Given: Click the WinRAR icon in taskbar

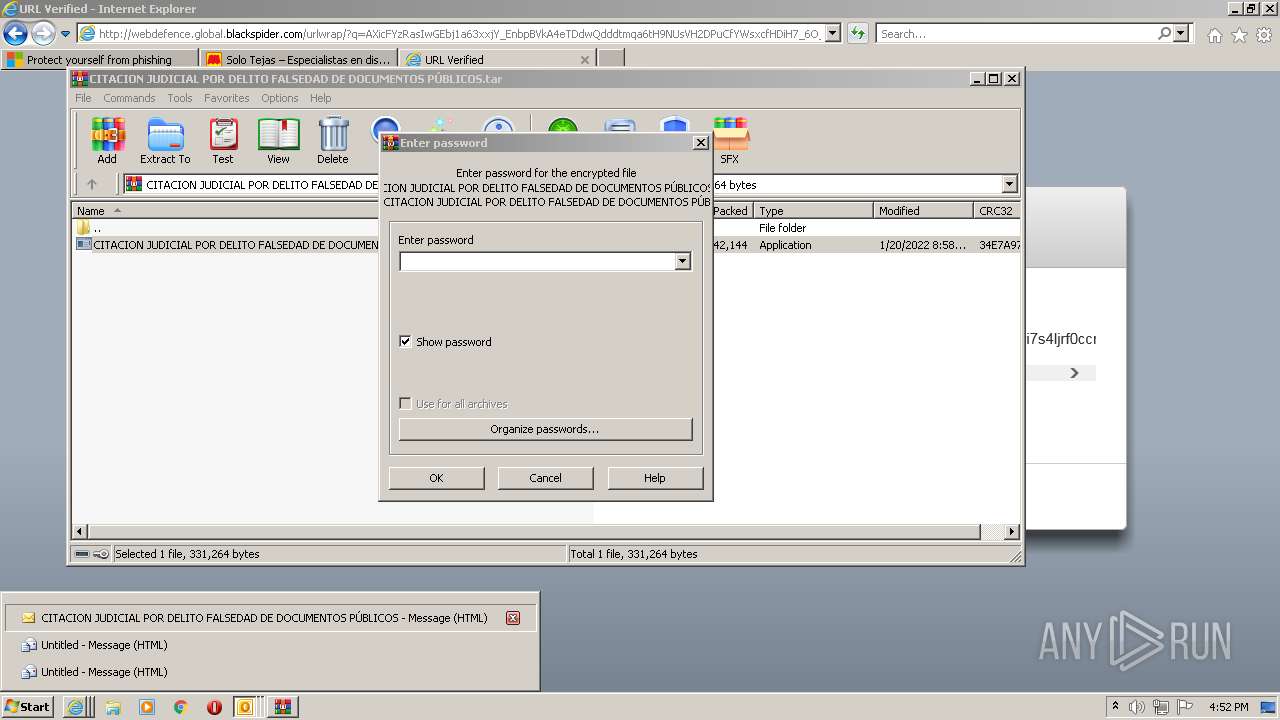Looking at the screenshot, I should click(x=282, y=707).
